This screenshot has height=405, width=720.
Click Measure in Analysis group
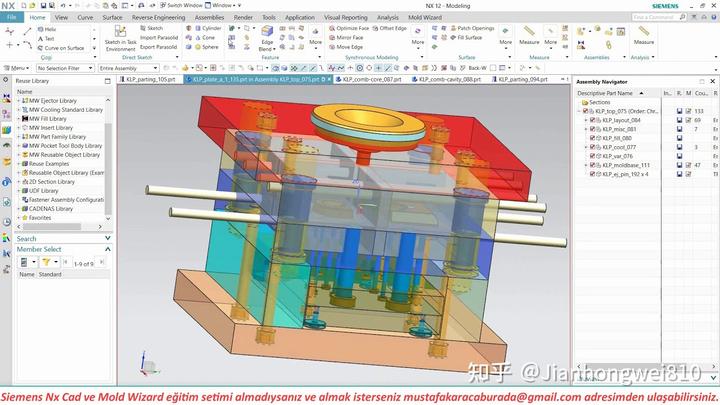(643, 35)
